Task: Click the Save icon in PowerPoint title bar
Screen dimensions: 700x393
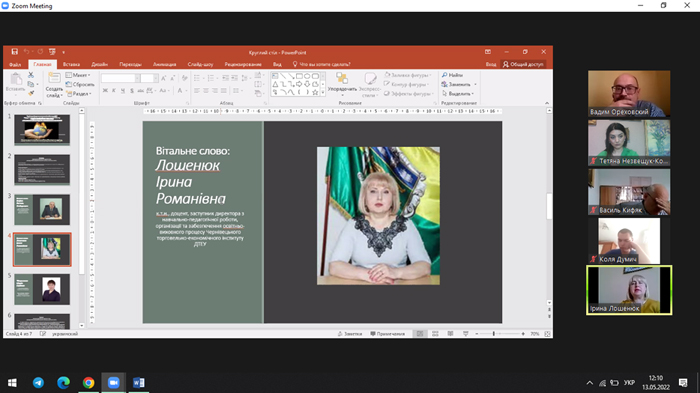Action: (x=15, y=52)
